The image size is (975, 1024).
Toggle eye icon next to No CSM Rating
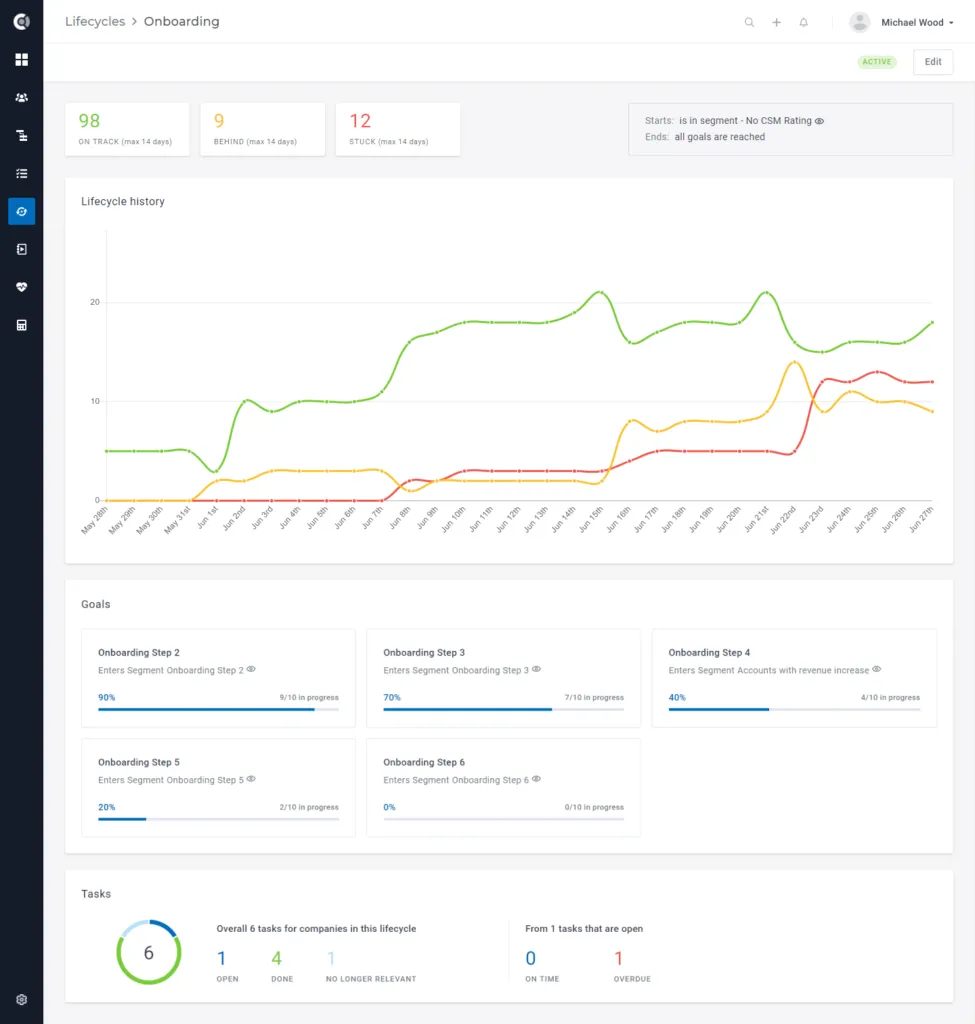click(820, 121)
